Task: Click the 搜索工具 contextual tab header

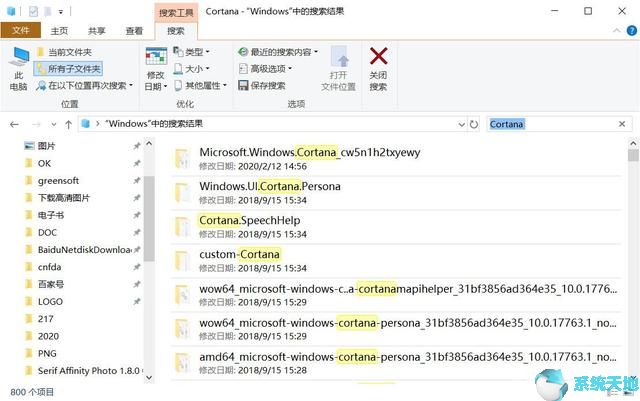Action: point(176,13)
